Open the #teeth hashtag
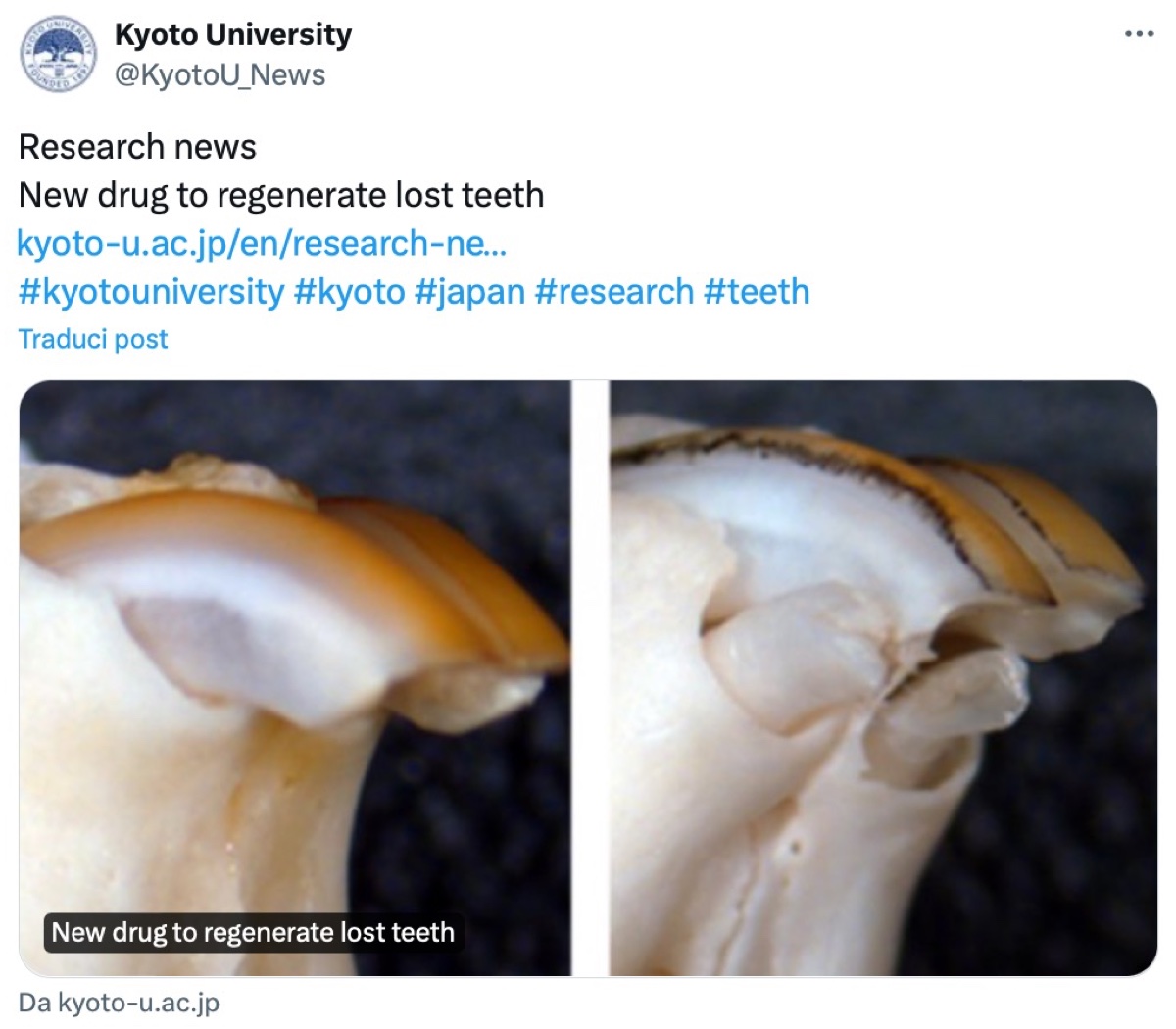1176x1029 pixels. click(757, 292)
